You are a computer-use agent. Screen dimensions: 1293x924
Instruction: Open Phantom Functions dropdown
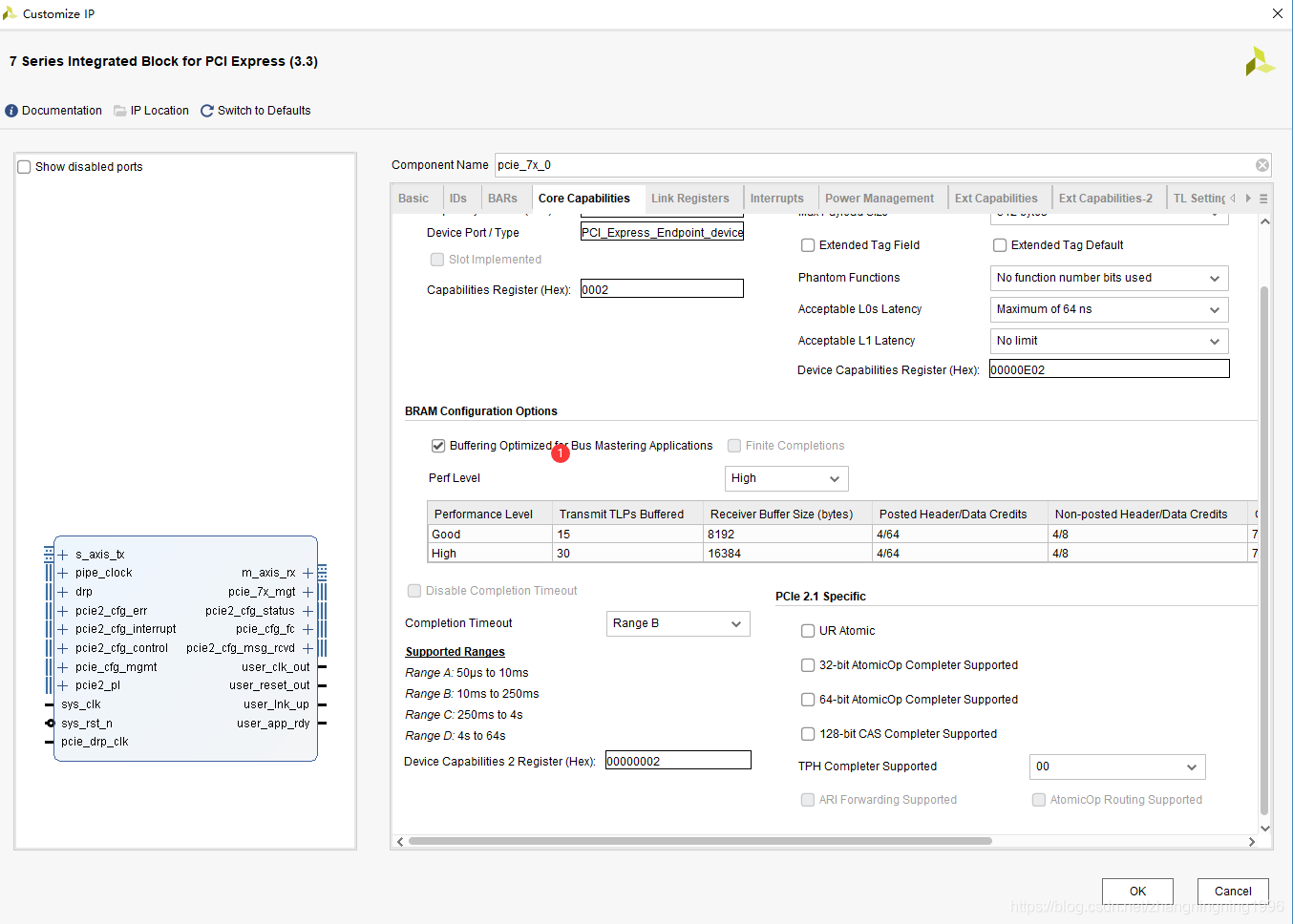coord(1109,278)
